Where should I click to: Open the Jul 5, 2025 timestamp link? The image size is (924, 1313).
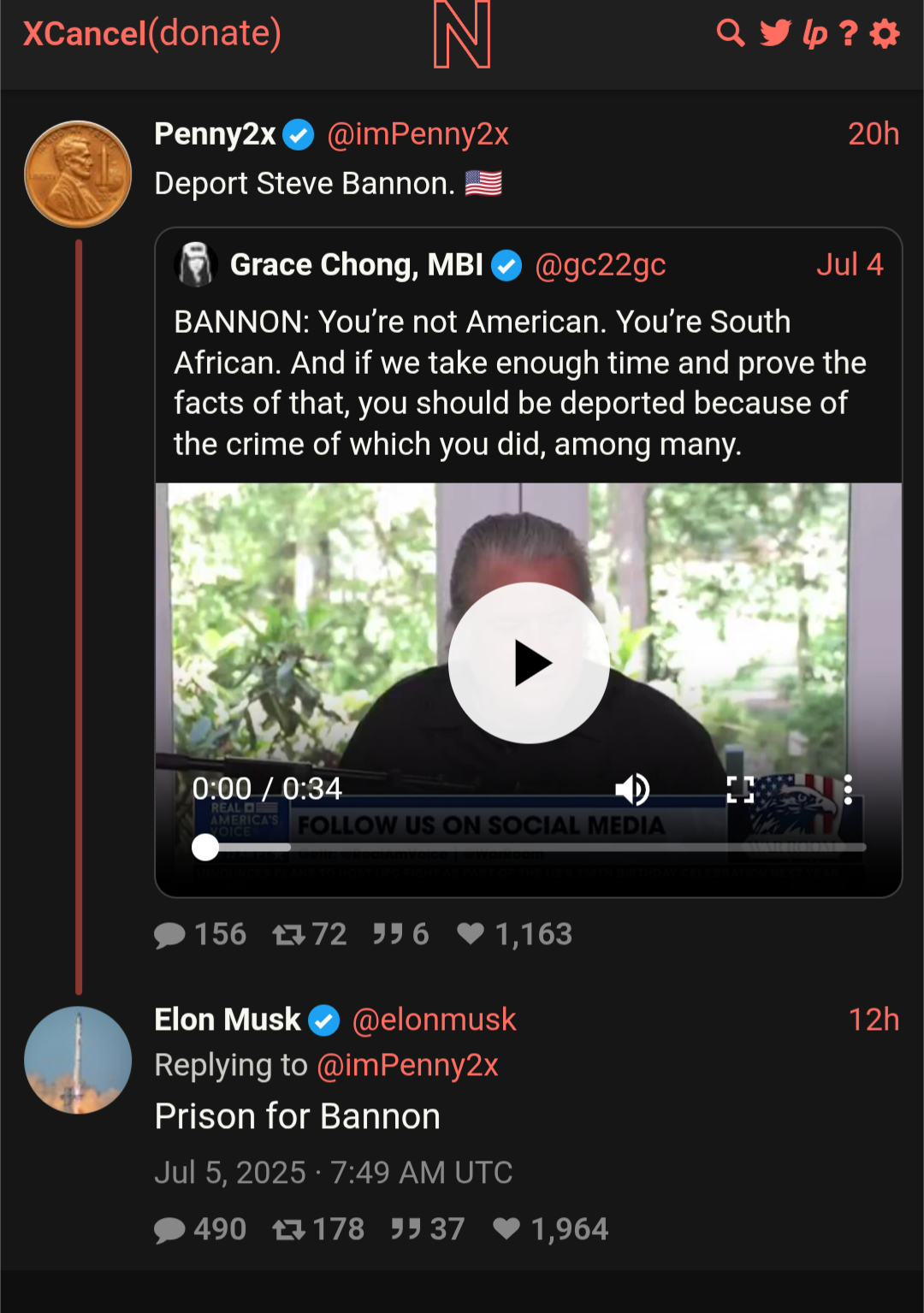[334, 1172]
